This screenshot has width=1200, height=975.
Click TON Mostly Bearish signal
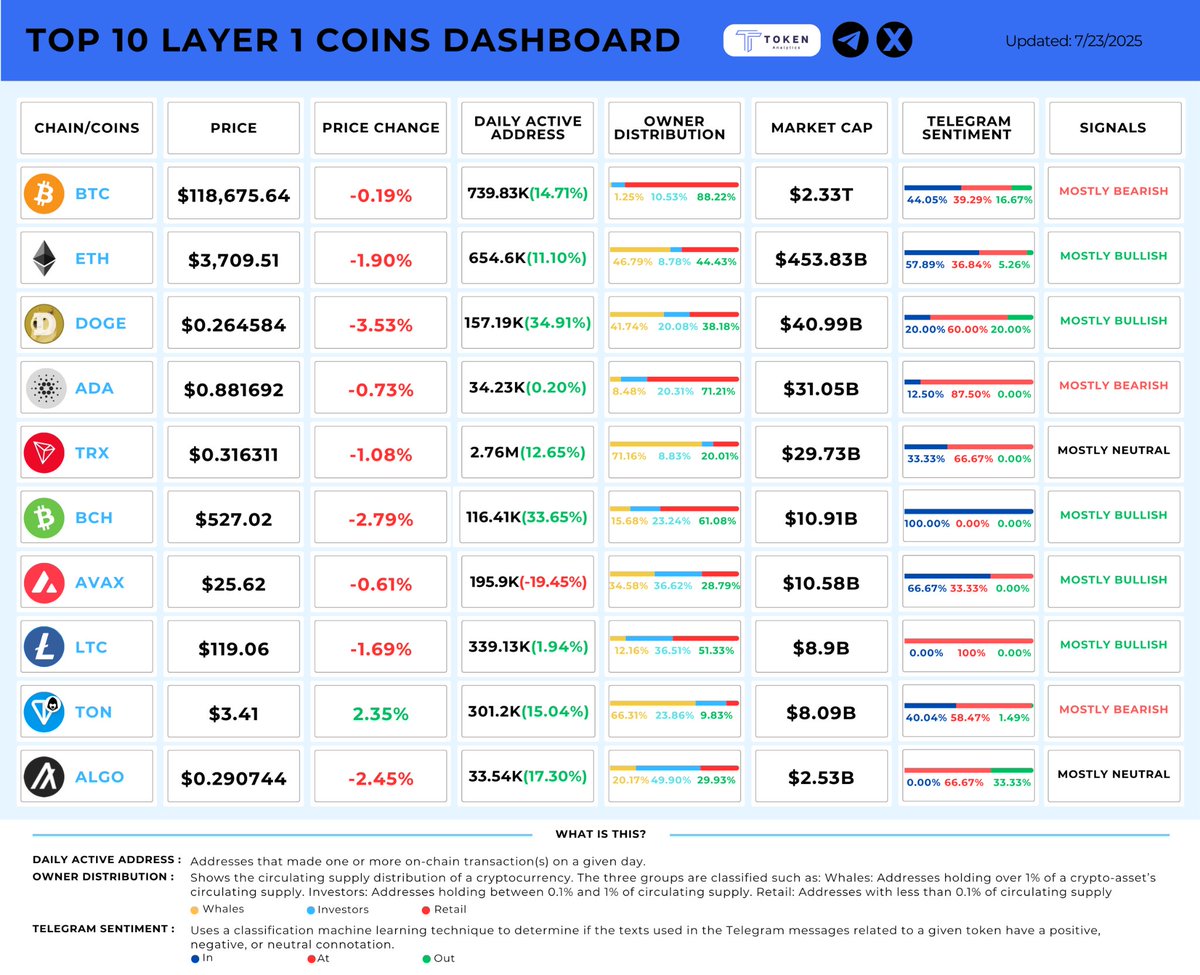coord(1113,709)
